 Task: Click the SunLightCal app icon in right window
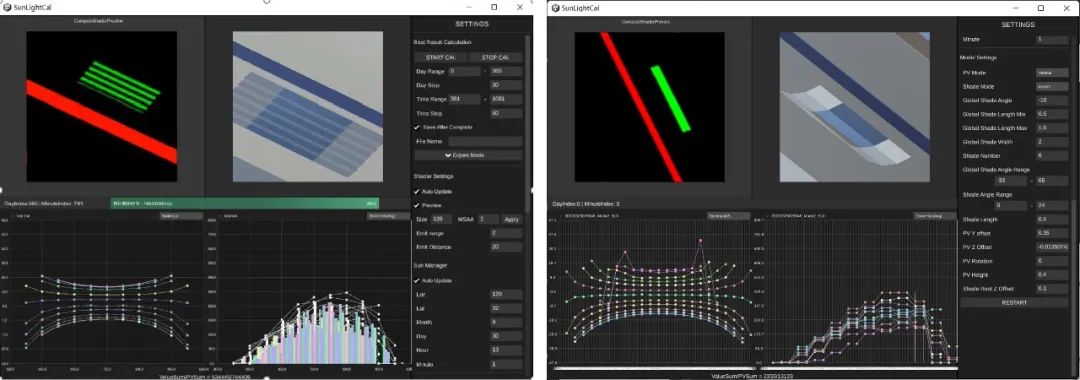click(555, 8)
